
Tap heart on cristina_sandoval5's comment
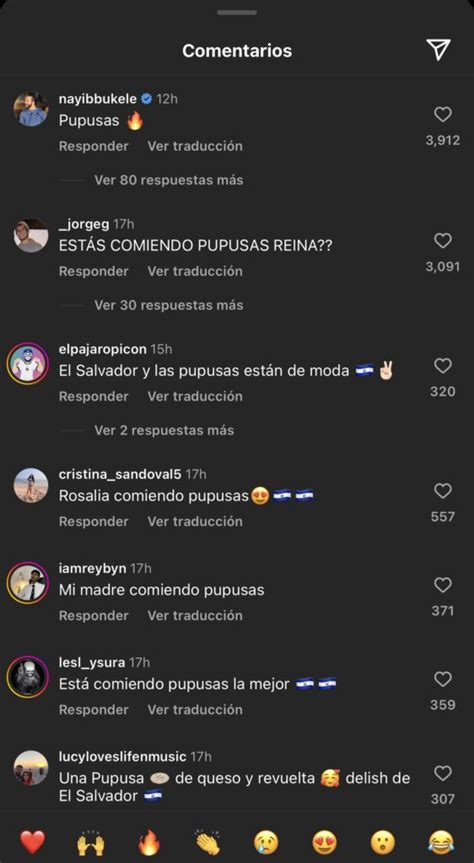(443, 490)
